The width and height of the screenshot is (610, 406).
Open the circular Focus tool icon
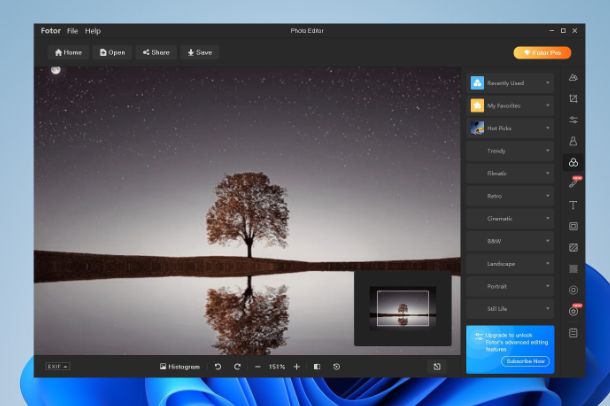tap(573, 290)
